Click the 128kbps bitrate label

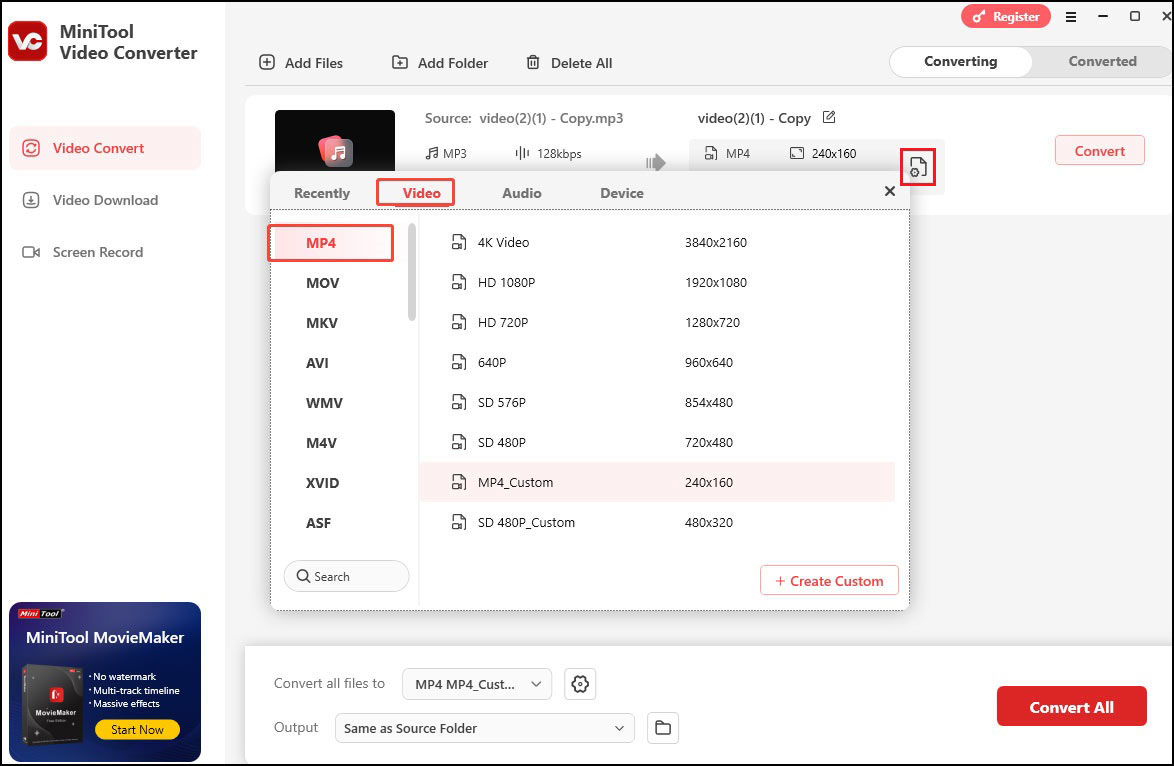pyautogui.click(x=559, y=153)
